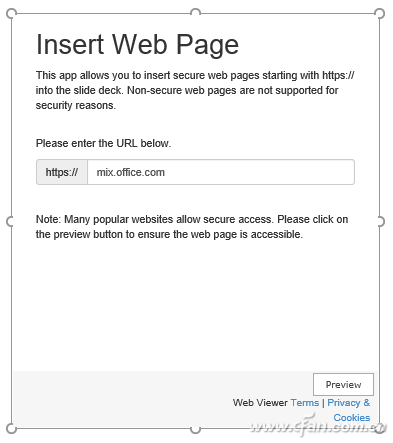
Task: Click the 'Please enter the URL below' label
Action: (103, 143)
